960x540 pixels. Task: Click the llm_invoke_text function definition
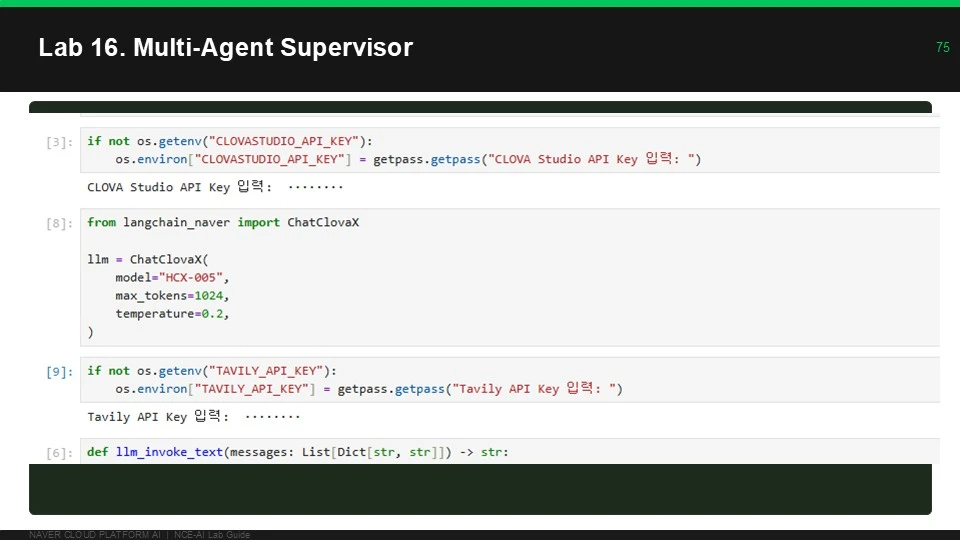[298, 452]
